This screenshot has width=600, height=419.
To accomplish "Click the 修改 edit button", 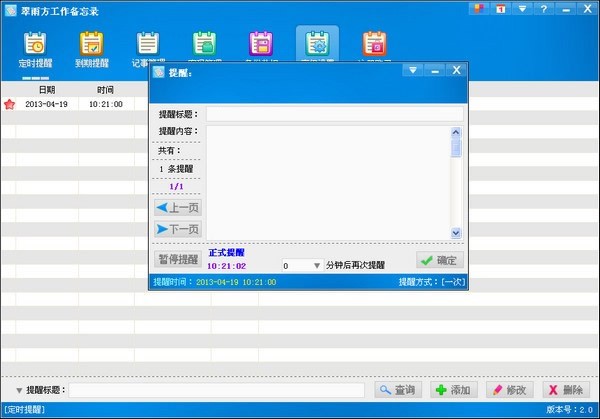I will 510,390.
